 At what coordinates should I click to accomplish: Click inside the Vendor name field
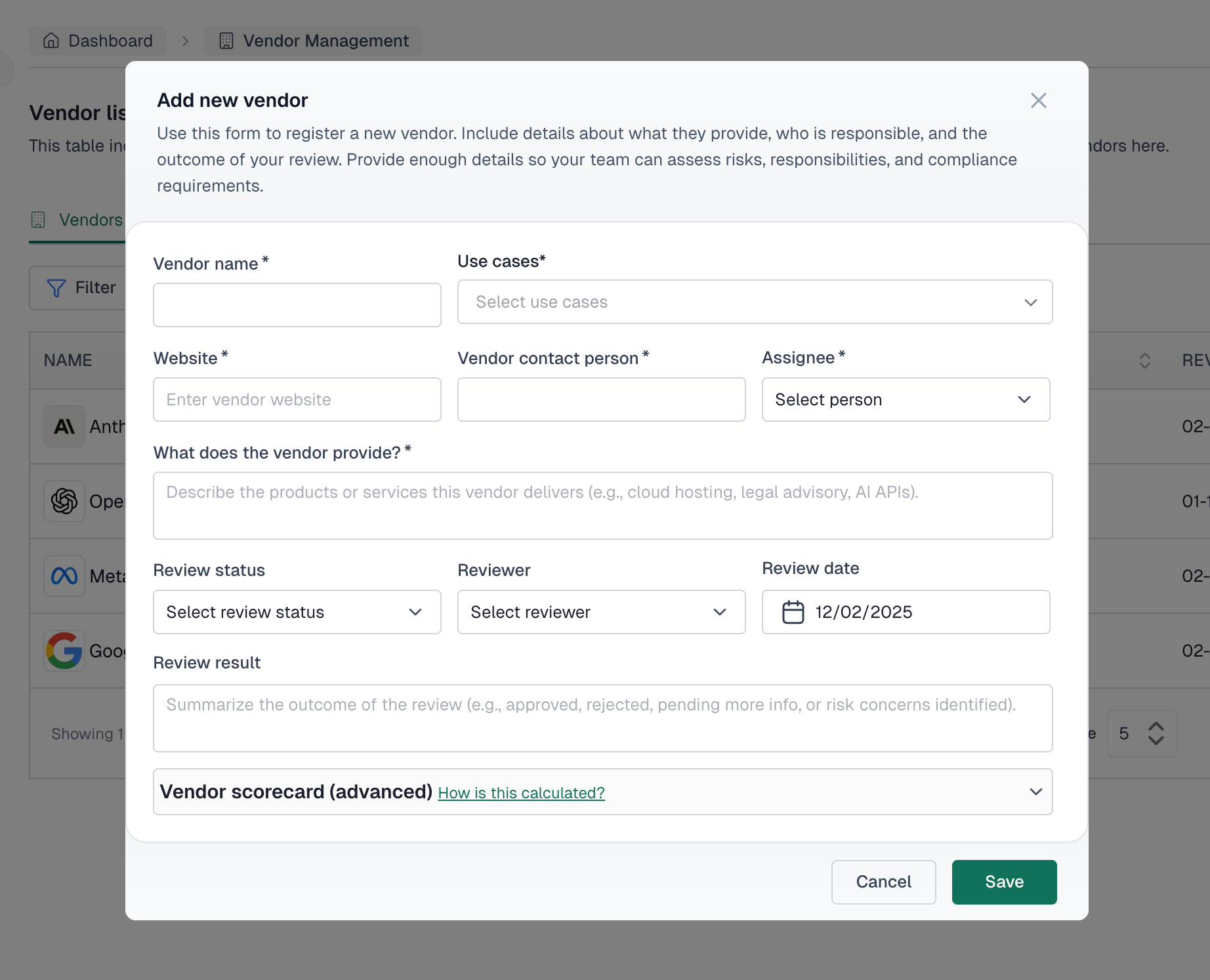point(297,304)
